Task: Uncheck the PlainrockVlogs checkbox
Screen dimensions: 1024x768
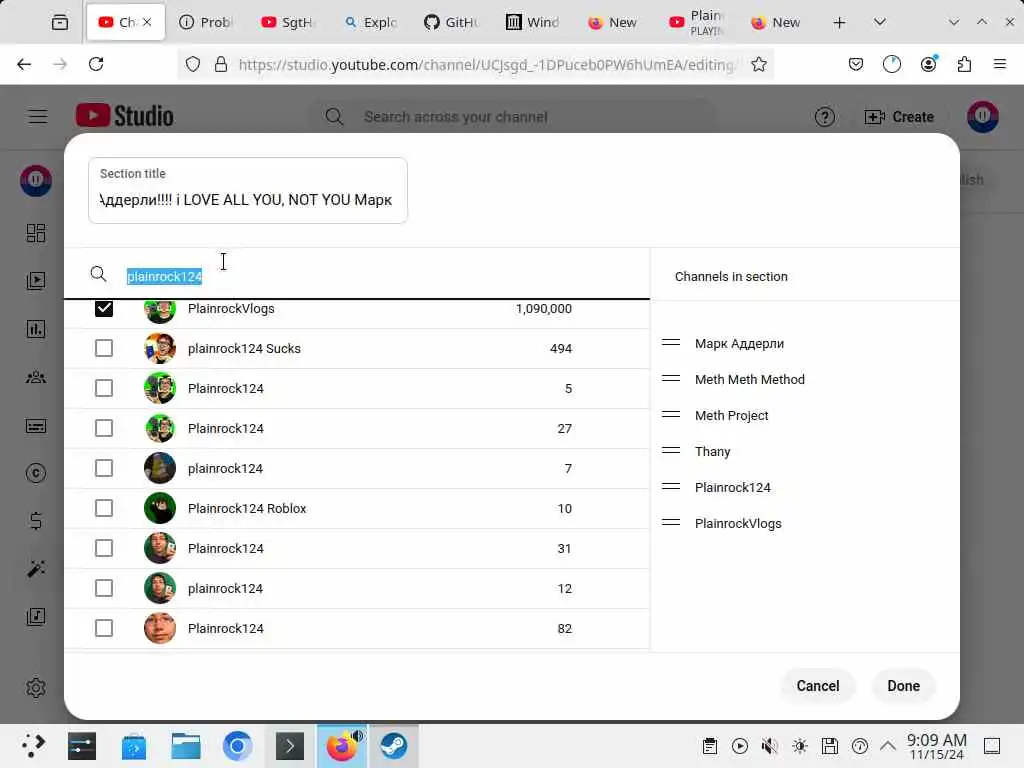Action: 104,308
